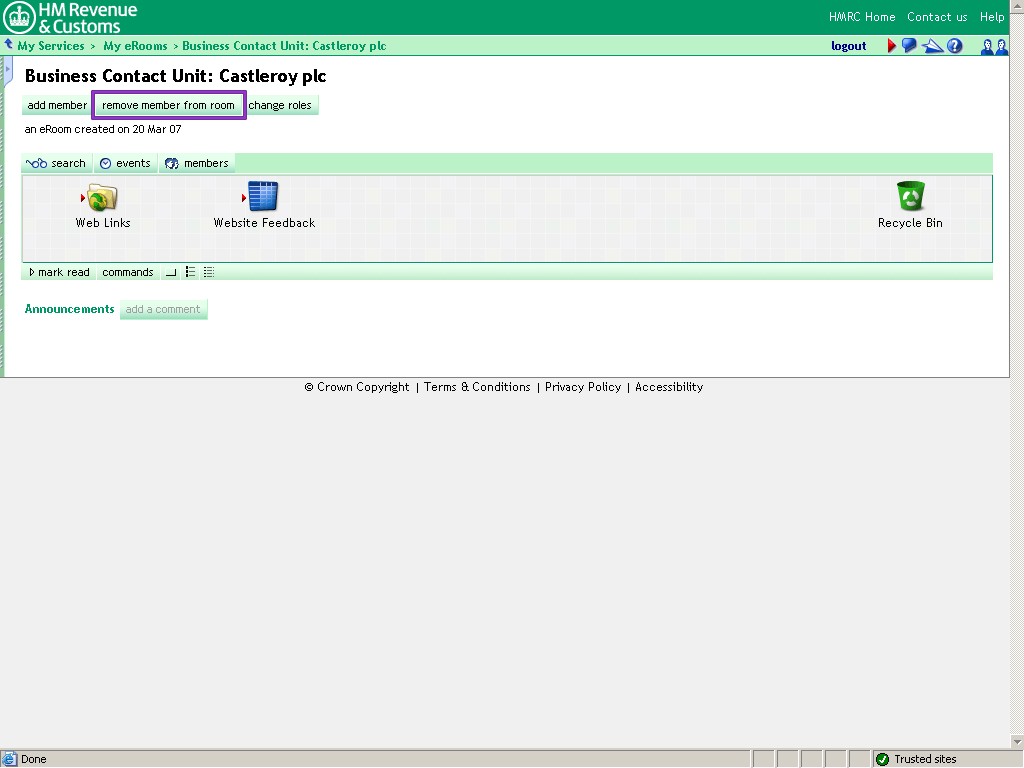This screenshot has width=1024, height=768.
Task: Open the Website Feedback database icon
Action: (263, 197)
